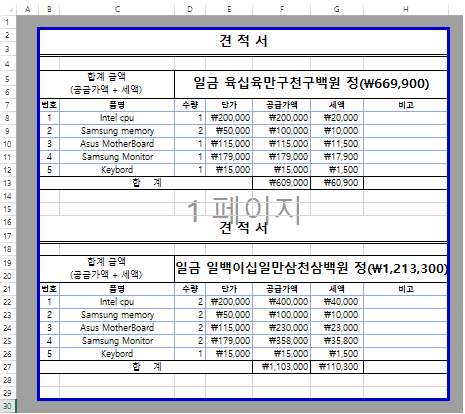Click the ₩40,000 tax cell in row 22
Screen dimensions: 465x414
[x=337, y=302]
